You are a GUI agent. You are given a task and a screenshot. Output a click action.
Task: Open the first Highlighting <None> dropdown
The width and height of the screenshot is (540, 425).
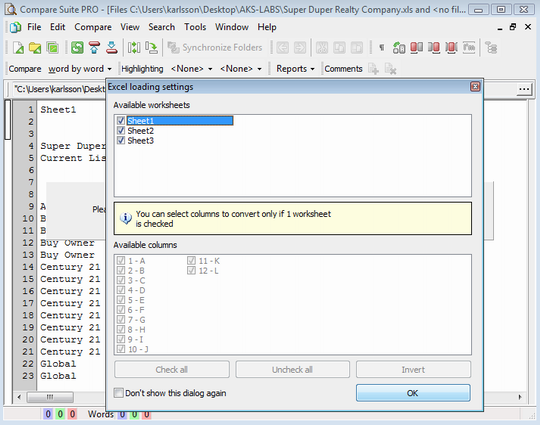pos(191,69)
